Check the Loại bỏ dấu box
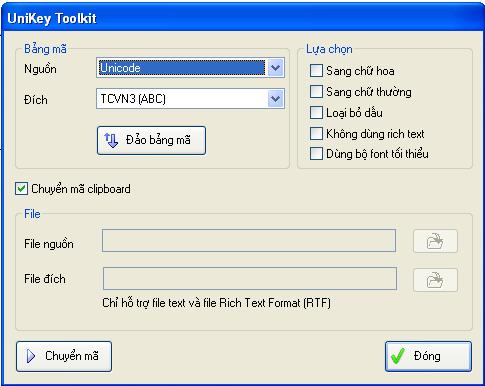This screenshot has height=386, width=485. click(316, 113)
